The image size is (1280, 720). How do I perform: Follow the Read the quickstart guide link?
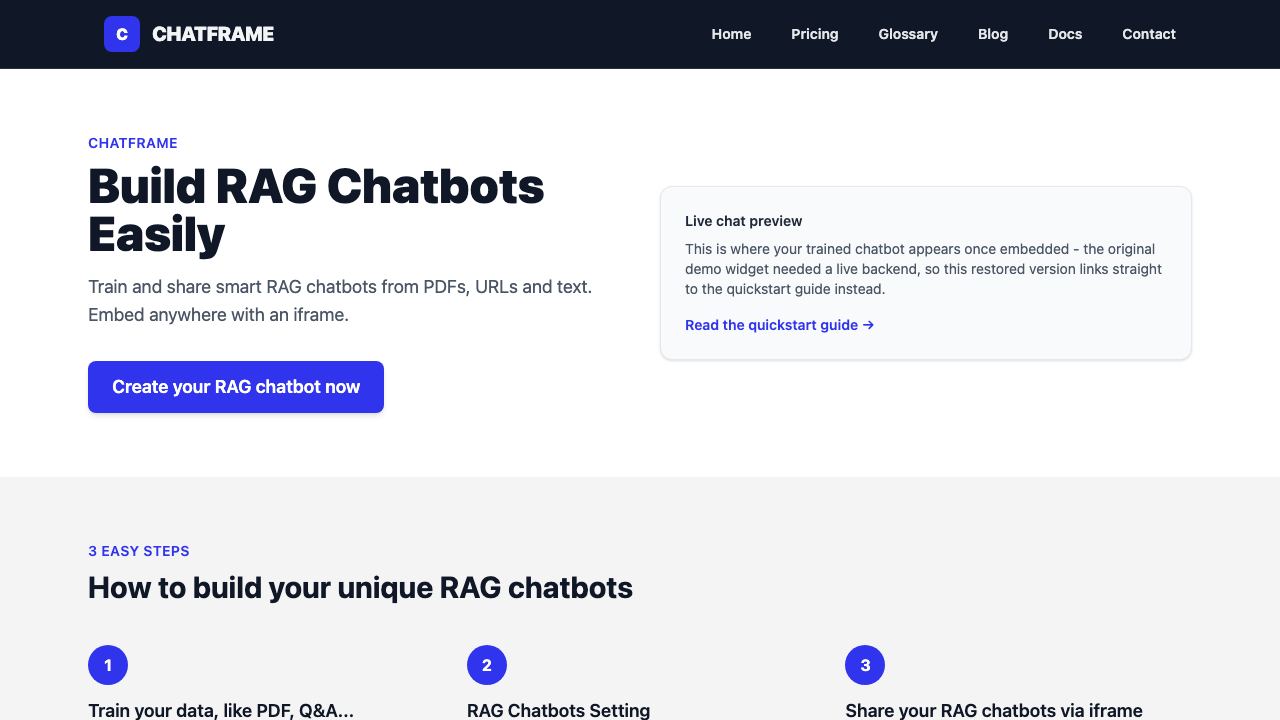[x=780, y=325]
